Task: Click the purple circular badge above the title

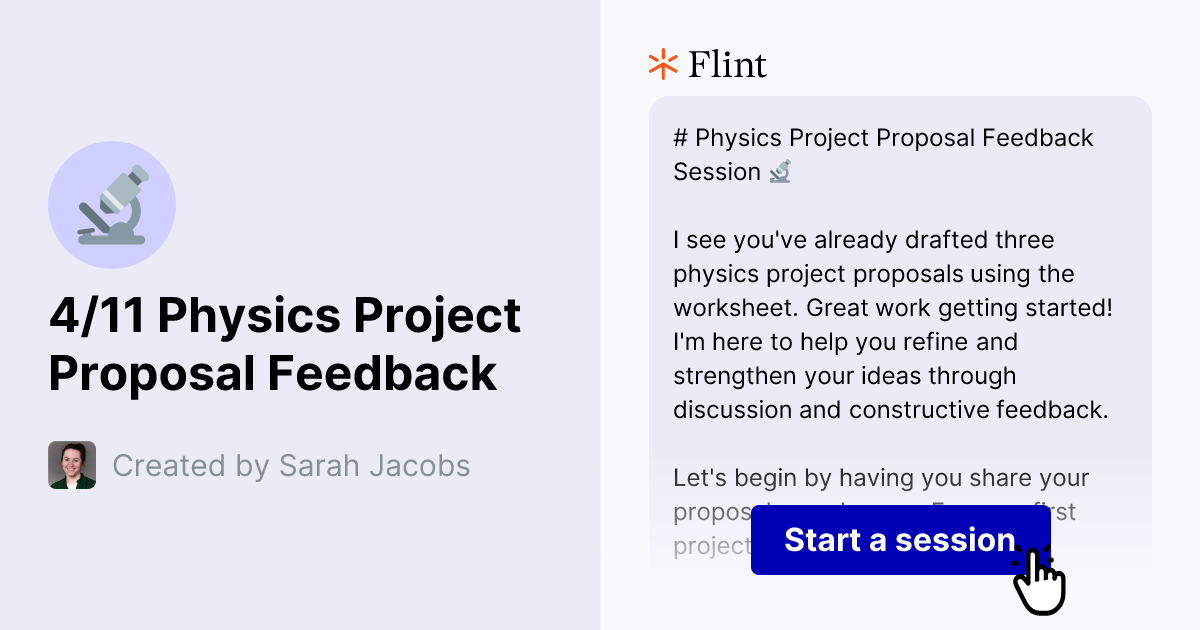Action: point(112,204)
